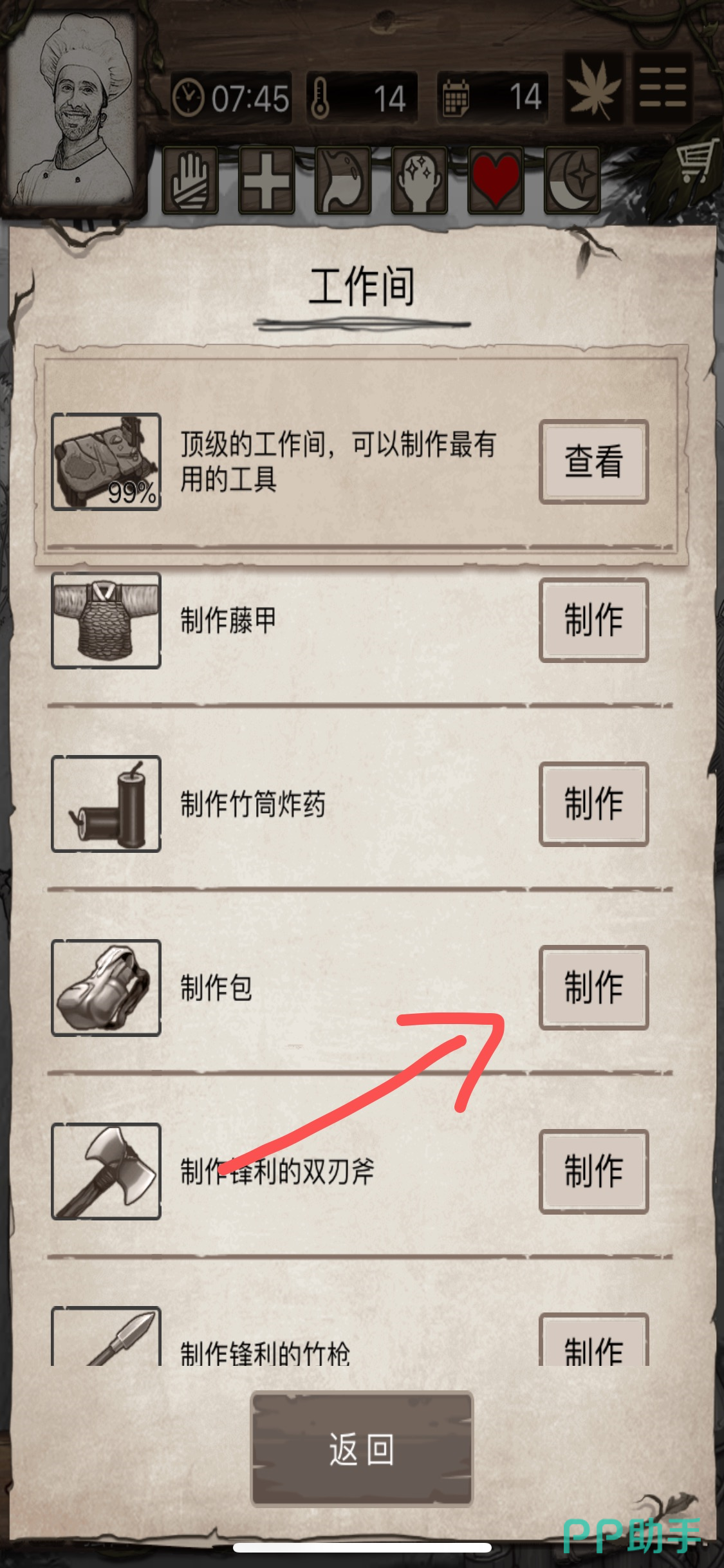This screenshot has height=1568, width=724.
Task: Tap the head sanity status icon
Action: pos(419,180)
